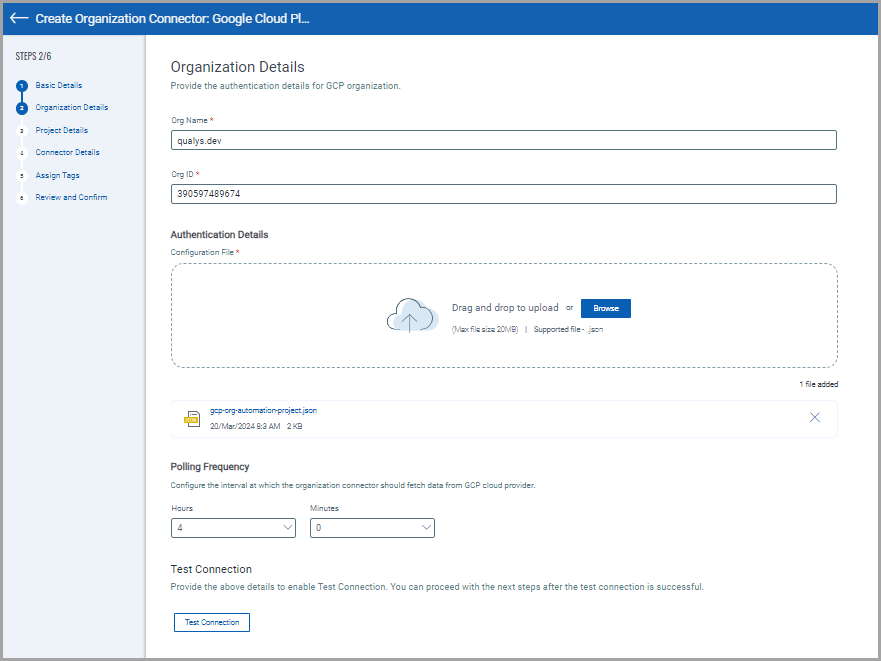The image size is (881, 661).
Task: Click step 1 circle for Basic Details
Action: [x=22, y=86]
